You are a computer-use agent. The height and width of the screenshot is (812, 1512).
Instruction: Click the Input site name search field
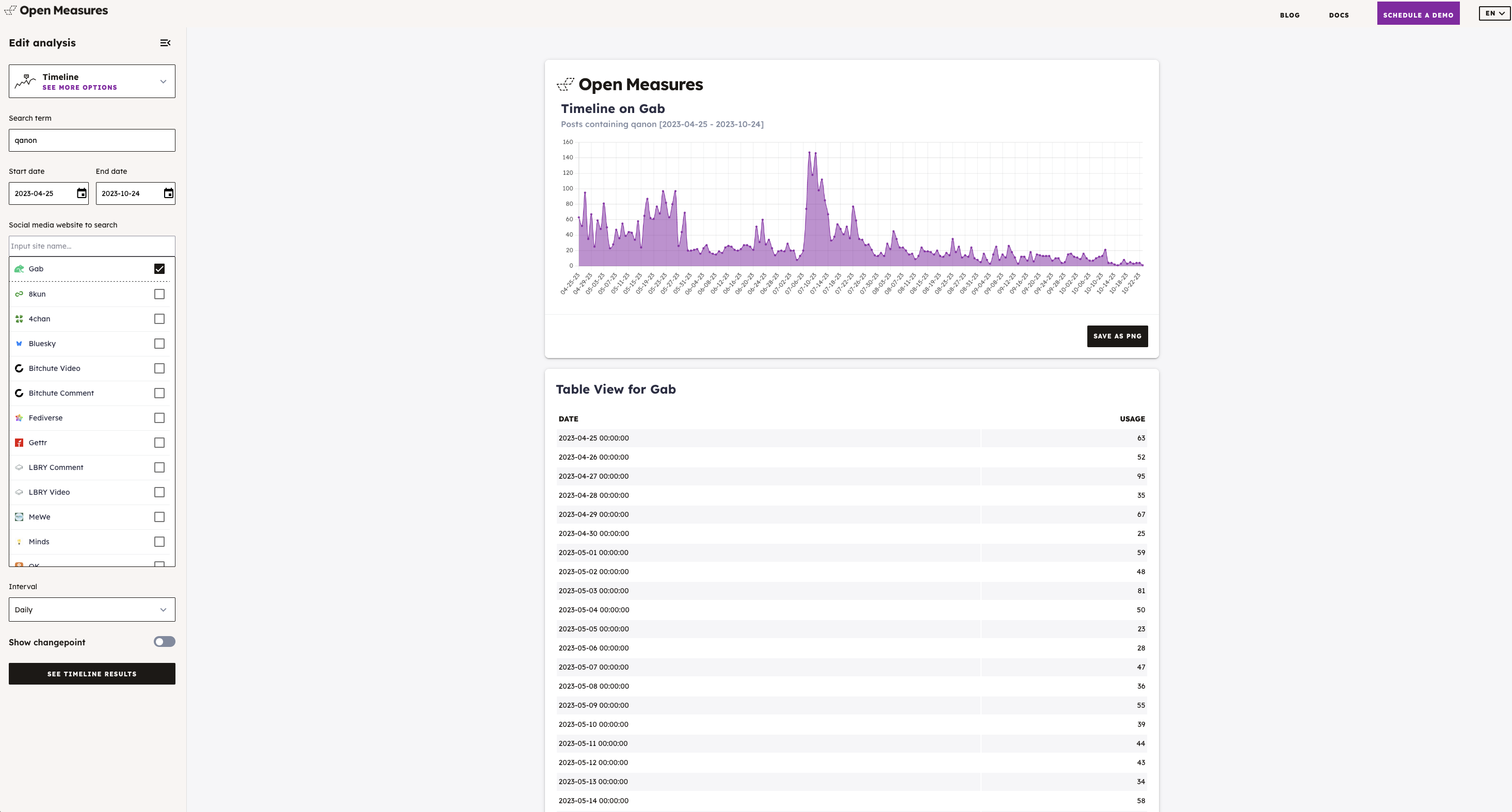tap(92, 246)
